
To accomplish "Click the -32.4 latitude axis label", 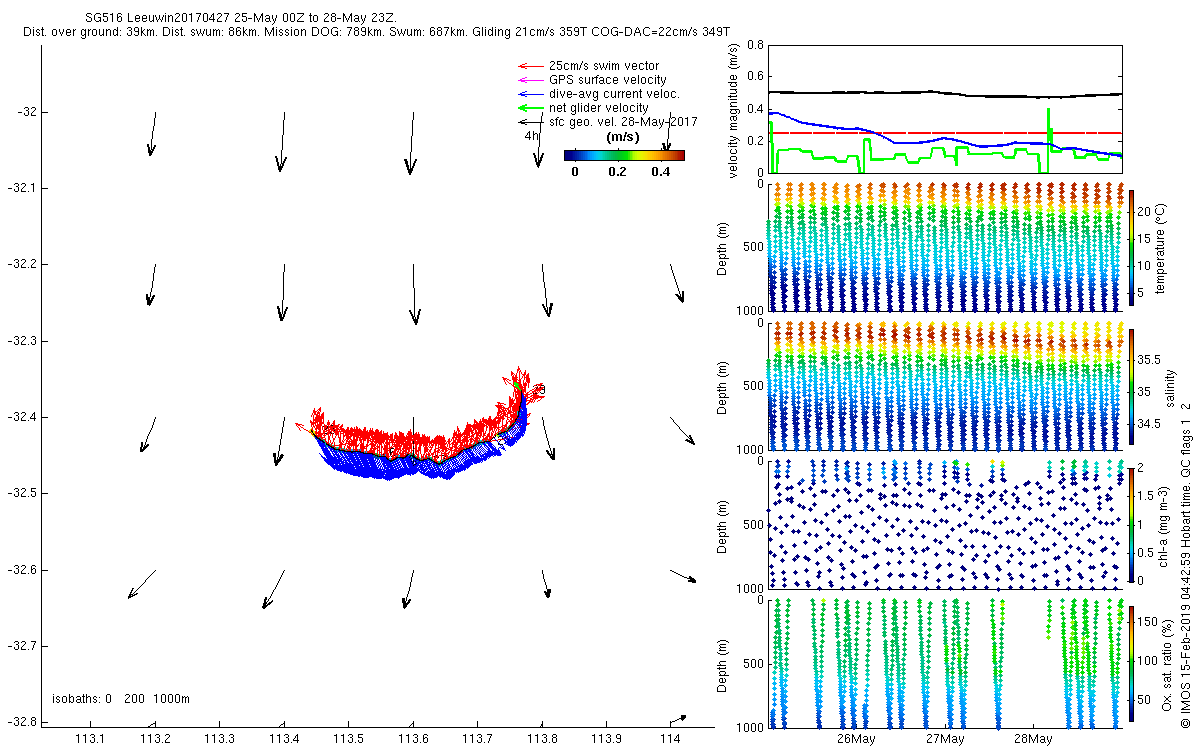I will click(19, 417).
